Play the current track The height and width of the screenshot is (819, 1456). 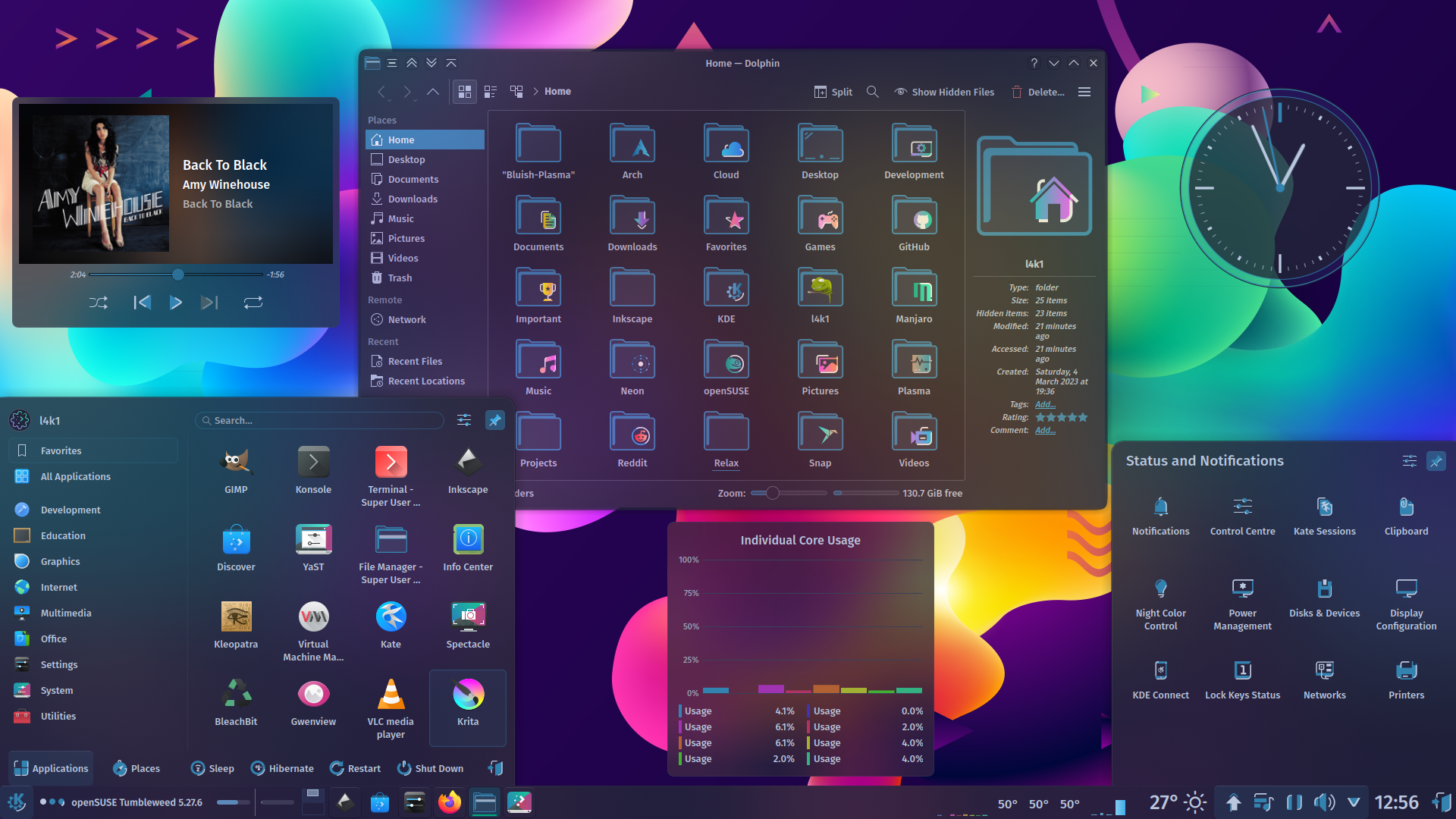[175, 303]
